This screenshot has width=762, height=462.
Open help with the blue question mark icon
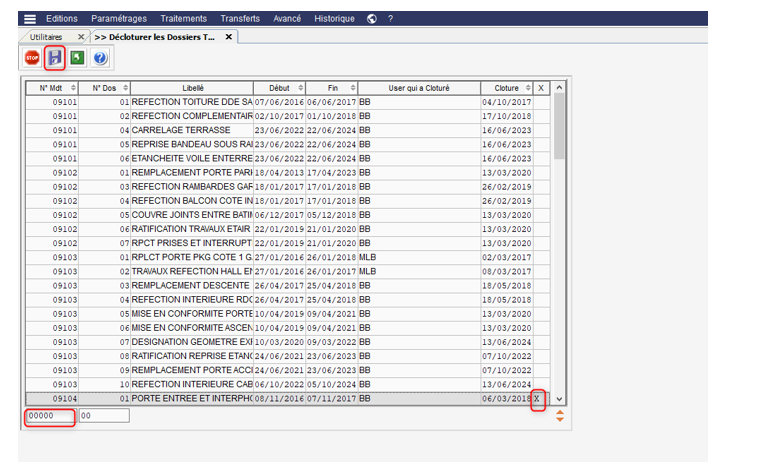pos(100,58)
